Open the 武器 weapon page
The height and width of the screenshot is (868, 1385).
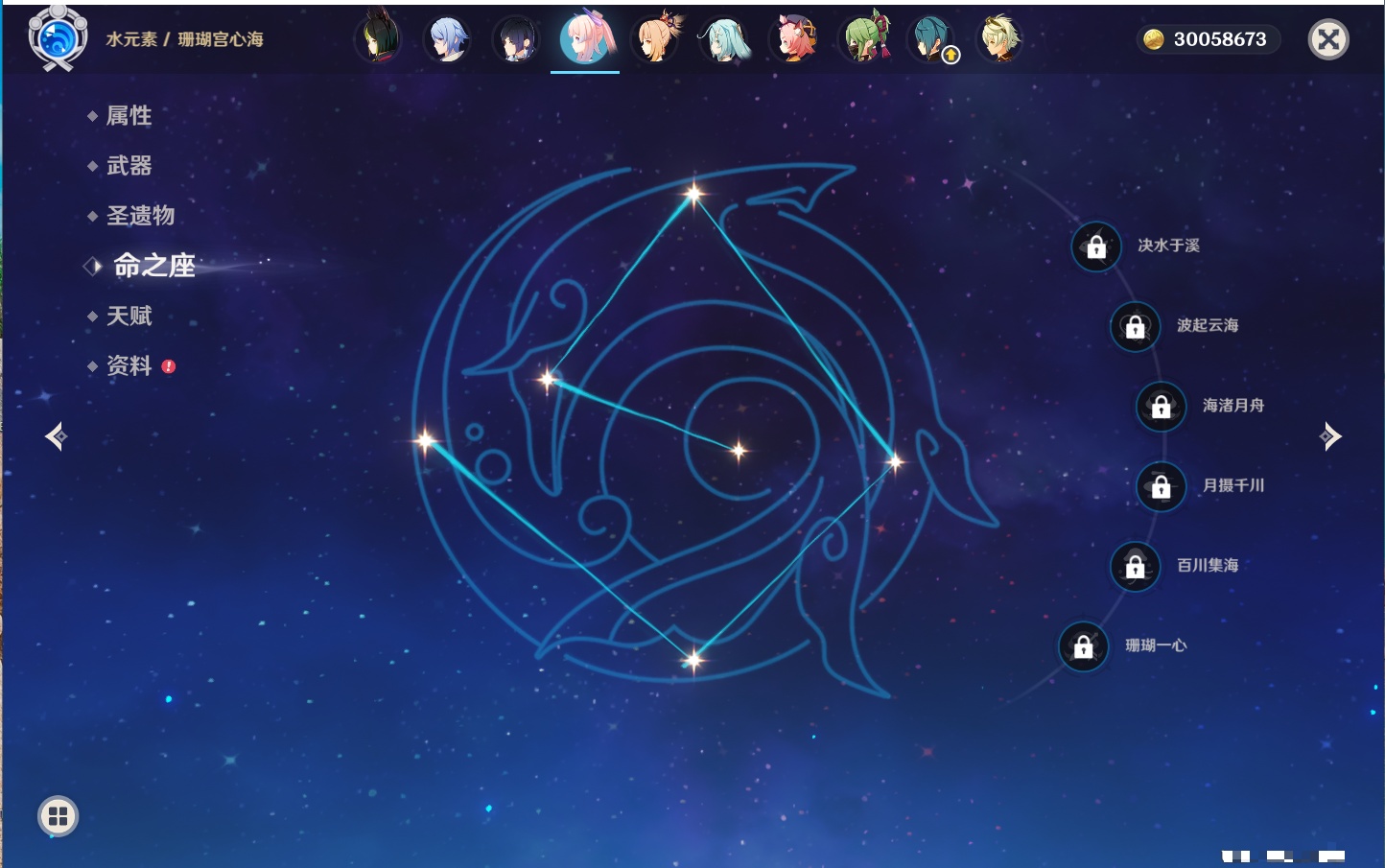pos(129,166)
